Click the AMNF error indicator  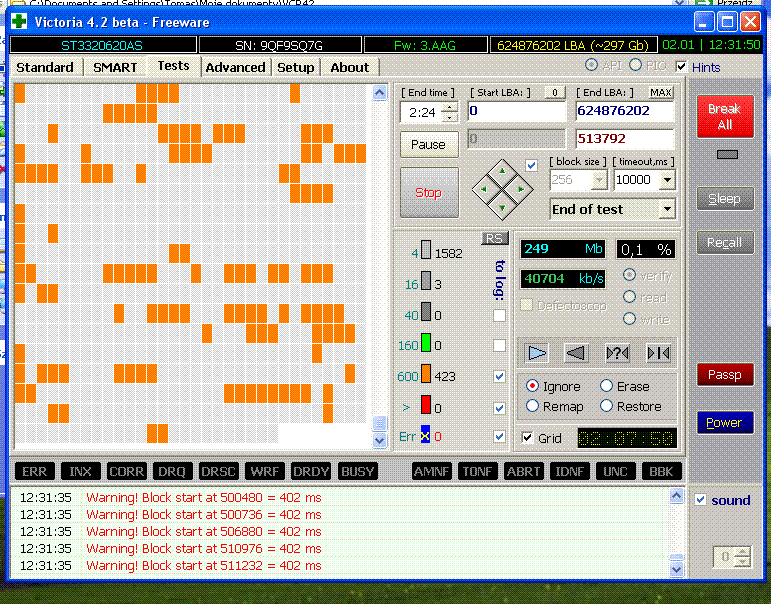[x=431, y=471]
